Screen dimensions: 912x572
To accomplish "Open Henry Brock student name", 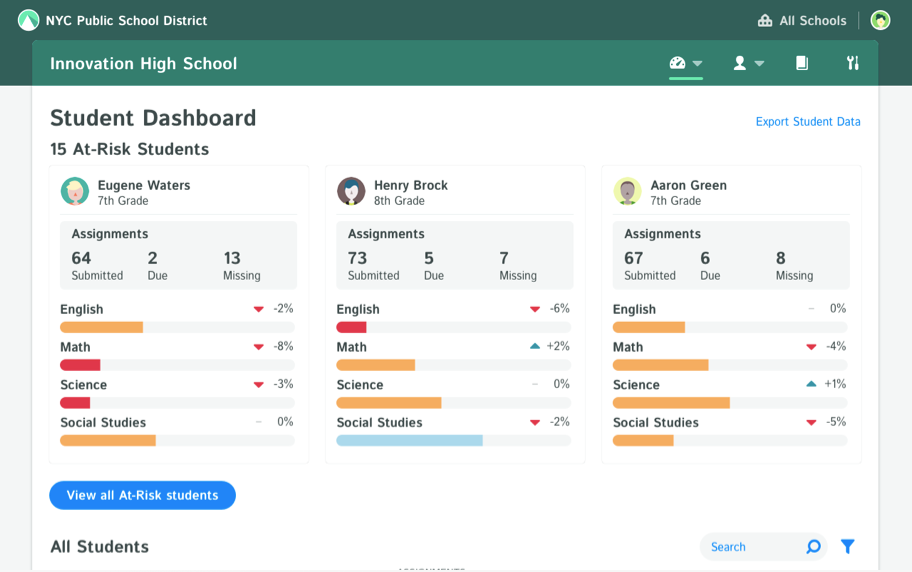I will [411, 185].
